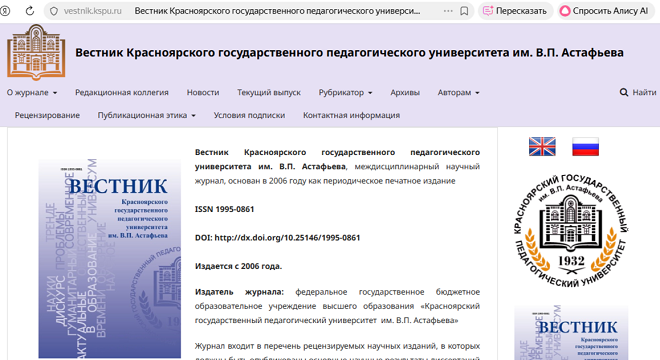This screenshot has height=360, width=660.
Task: Click the small Вестник cover in sidebar
Action: 571,333
